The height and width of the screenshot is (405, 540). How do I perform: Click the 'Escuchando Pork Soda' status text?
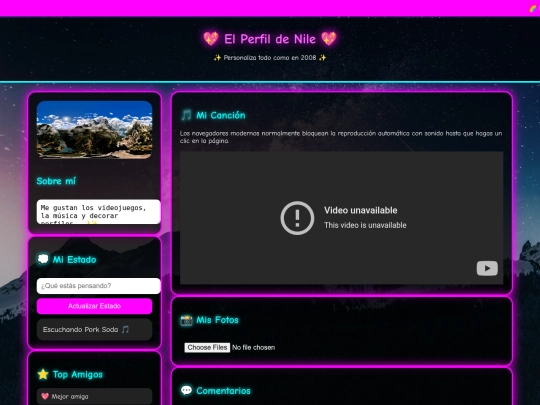(x=86, y=330)
